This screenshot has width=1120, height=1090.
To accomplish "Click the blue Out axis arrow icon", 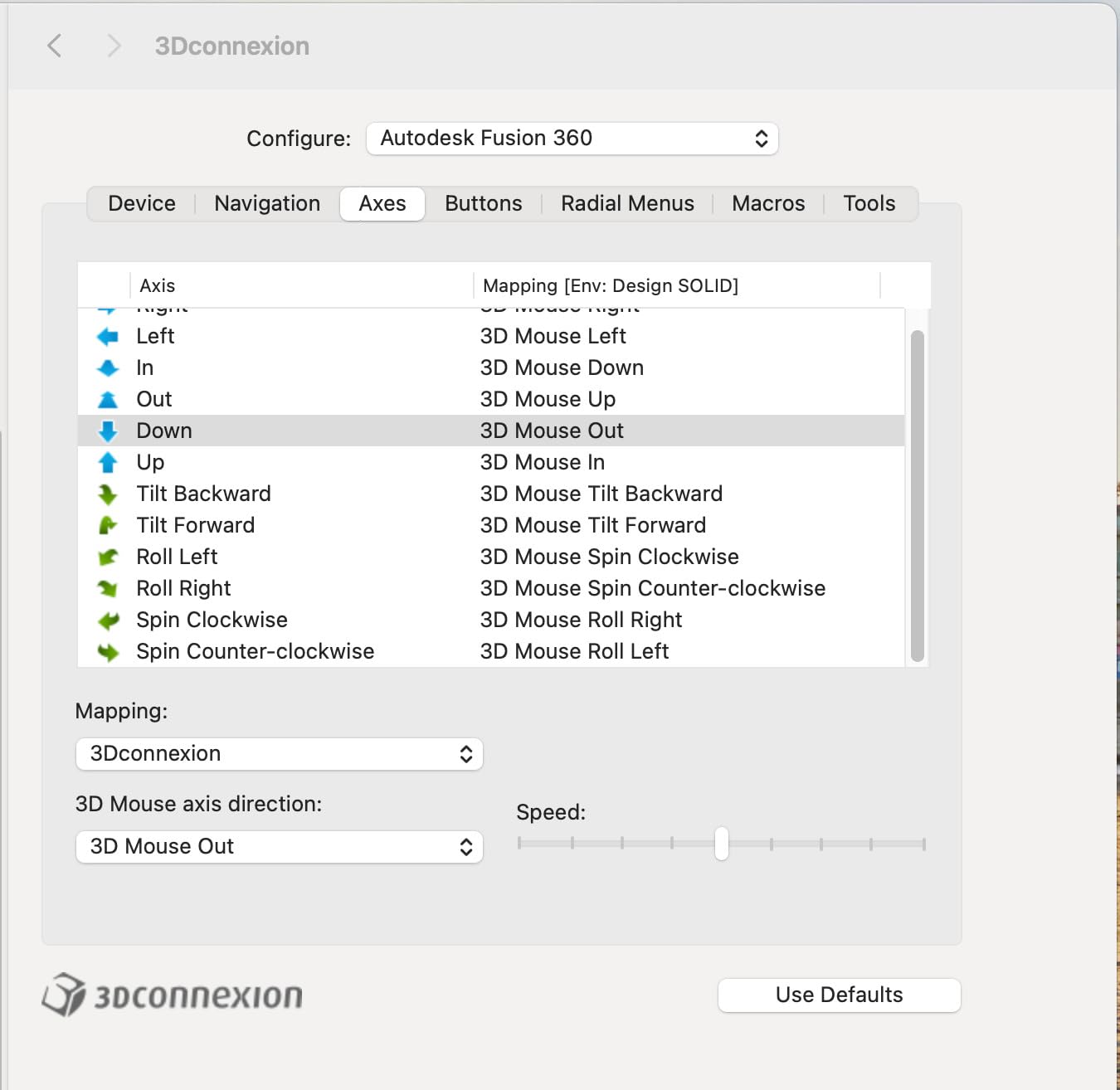I will point(108,400).
